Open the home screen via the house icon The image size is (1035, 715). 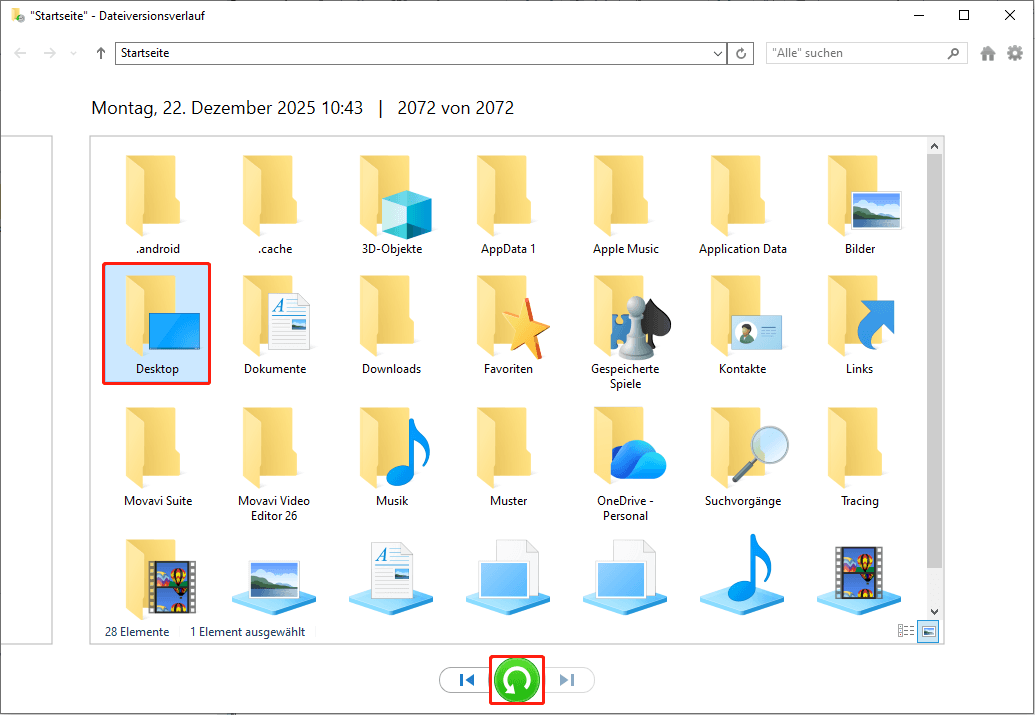pos(988,53)
